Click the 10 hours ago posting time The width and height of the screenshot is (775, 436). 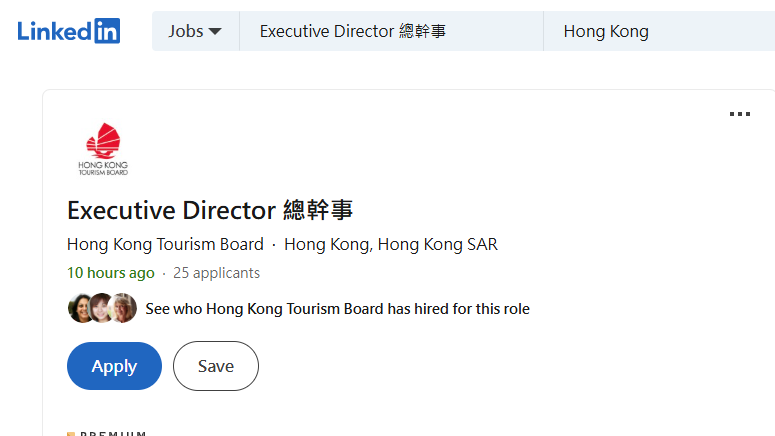110,273
